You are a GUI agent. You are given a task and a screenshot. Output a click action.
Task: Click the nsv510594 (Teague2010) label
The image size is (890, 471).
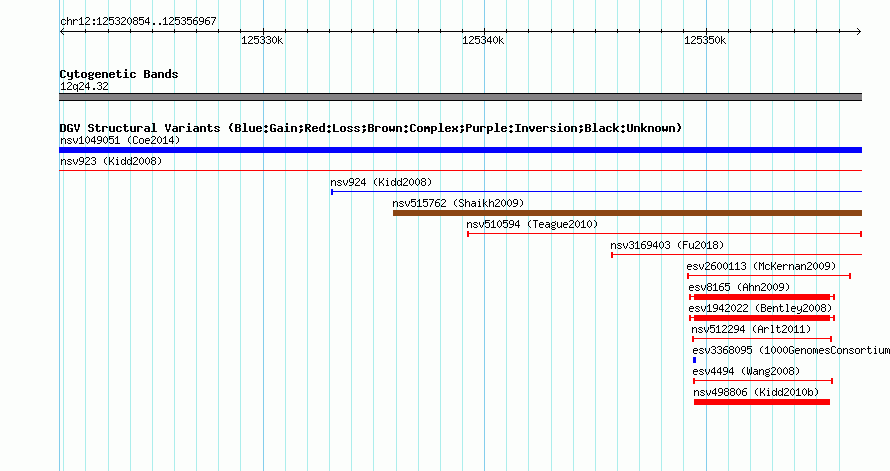[x=532, y=224]
